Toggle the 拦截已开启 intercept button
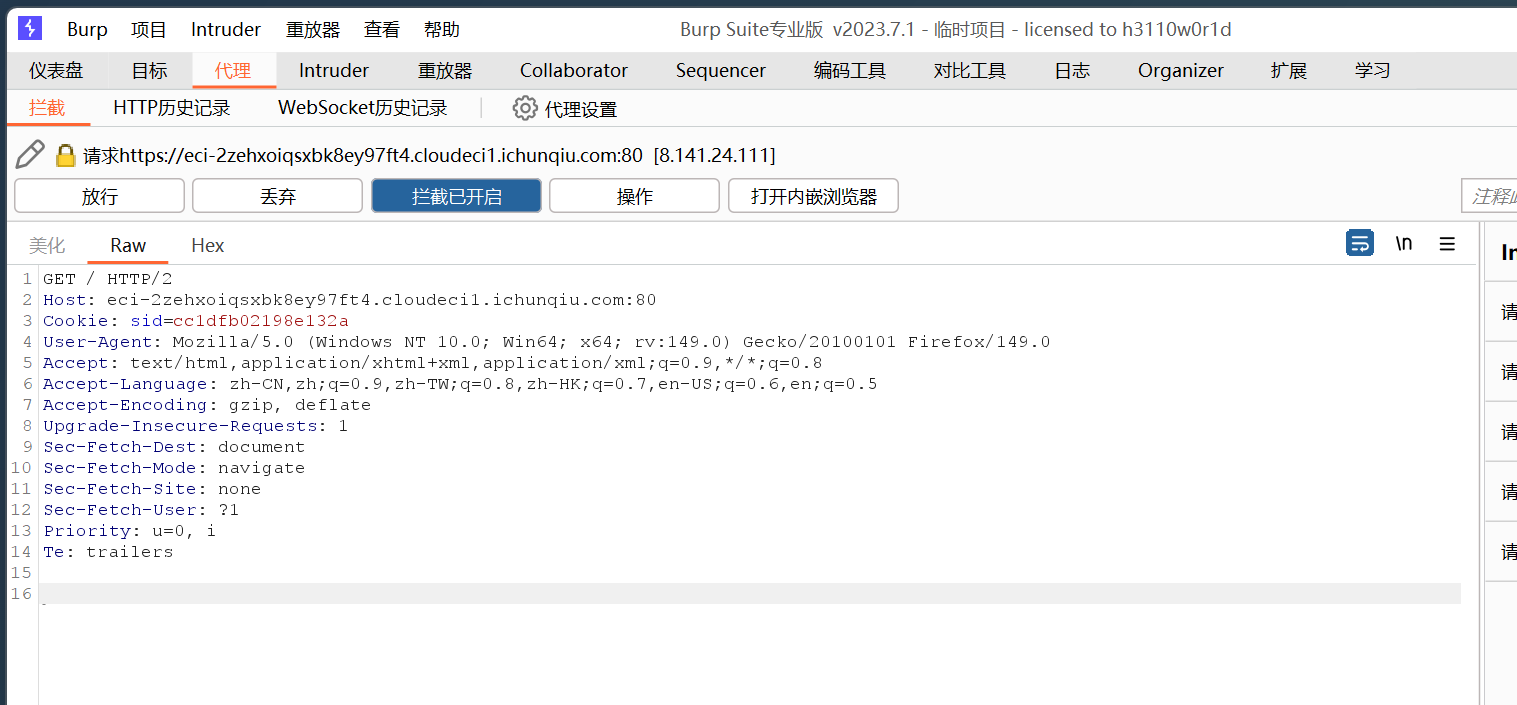This screenshot has height=705, width=1517. (456, 196)
